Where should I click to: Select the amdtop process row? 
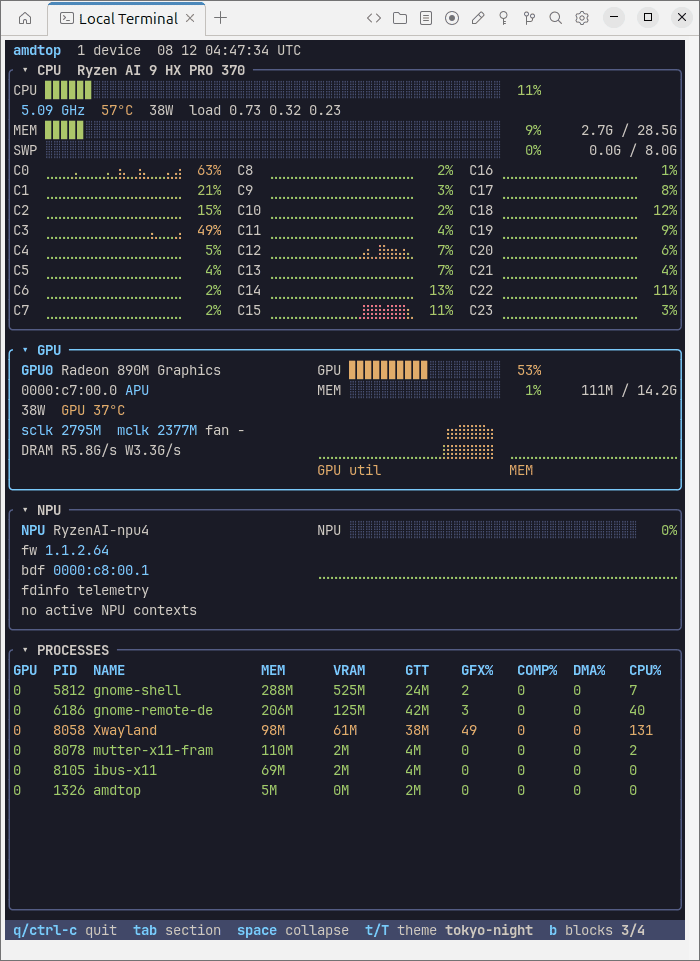click(344, 790)
